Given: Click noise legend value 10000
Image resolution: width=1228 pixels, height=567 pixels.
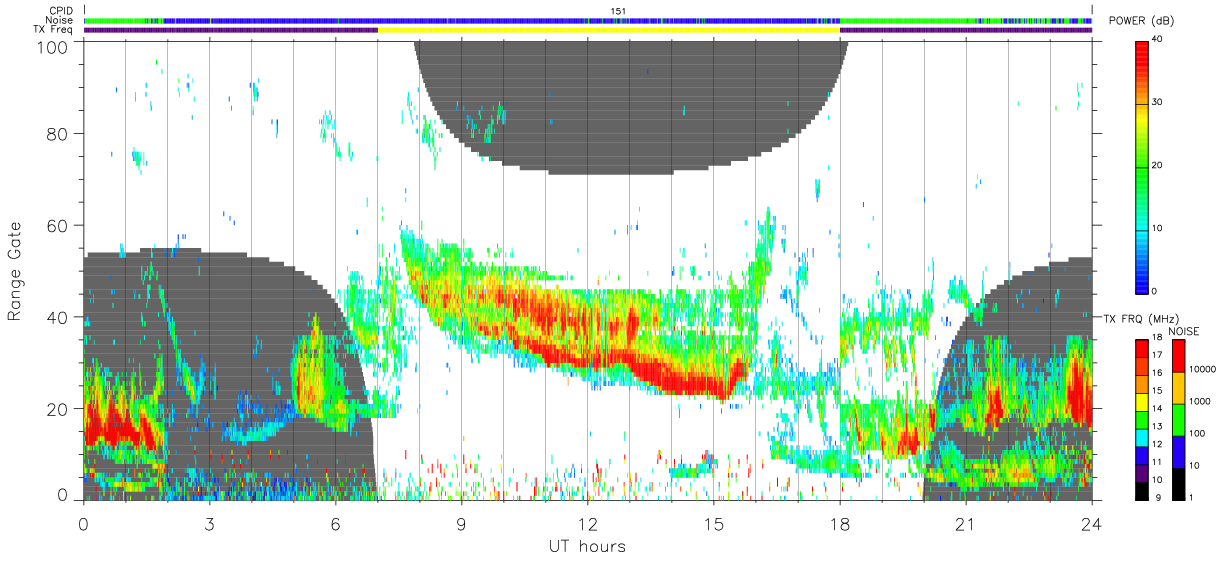Looking at the screenshot, I should [1204, 369].
